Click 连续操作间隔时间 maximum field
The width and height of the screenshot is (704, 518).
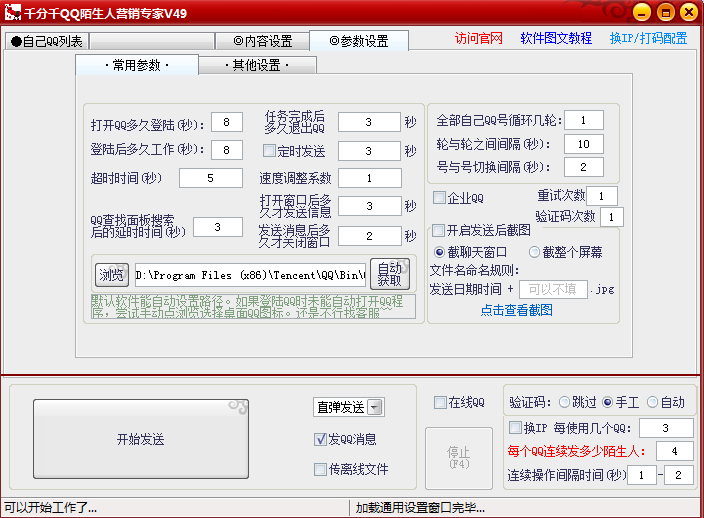coord(678,475)
